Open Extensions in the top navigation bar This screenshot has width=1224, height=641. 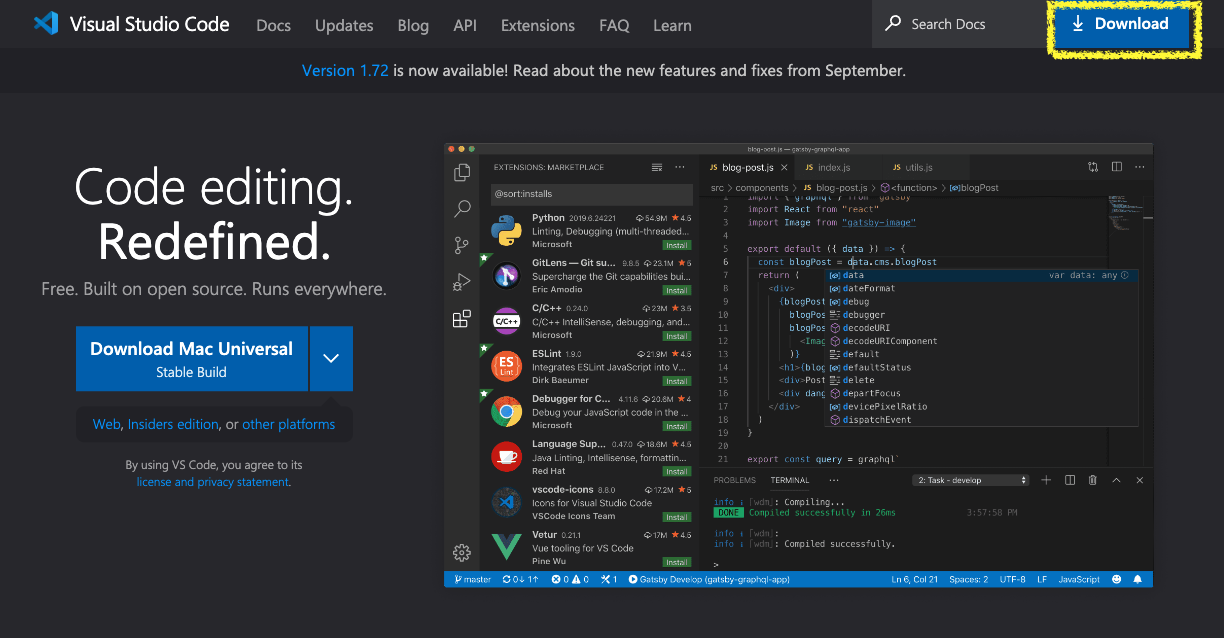coord(538,25)
